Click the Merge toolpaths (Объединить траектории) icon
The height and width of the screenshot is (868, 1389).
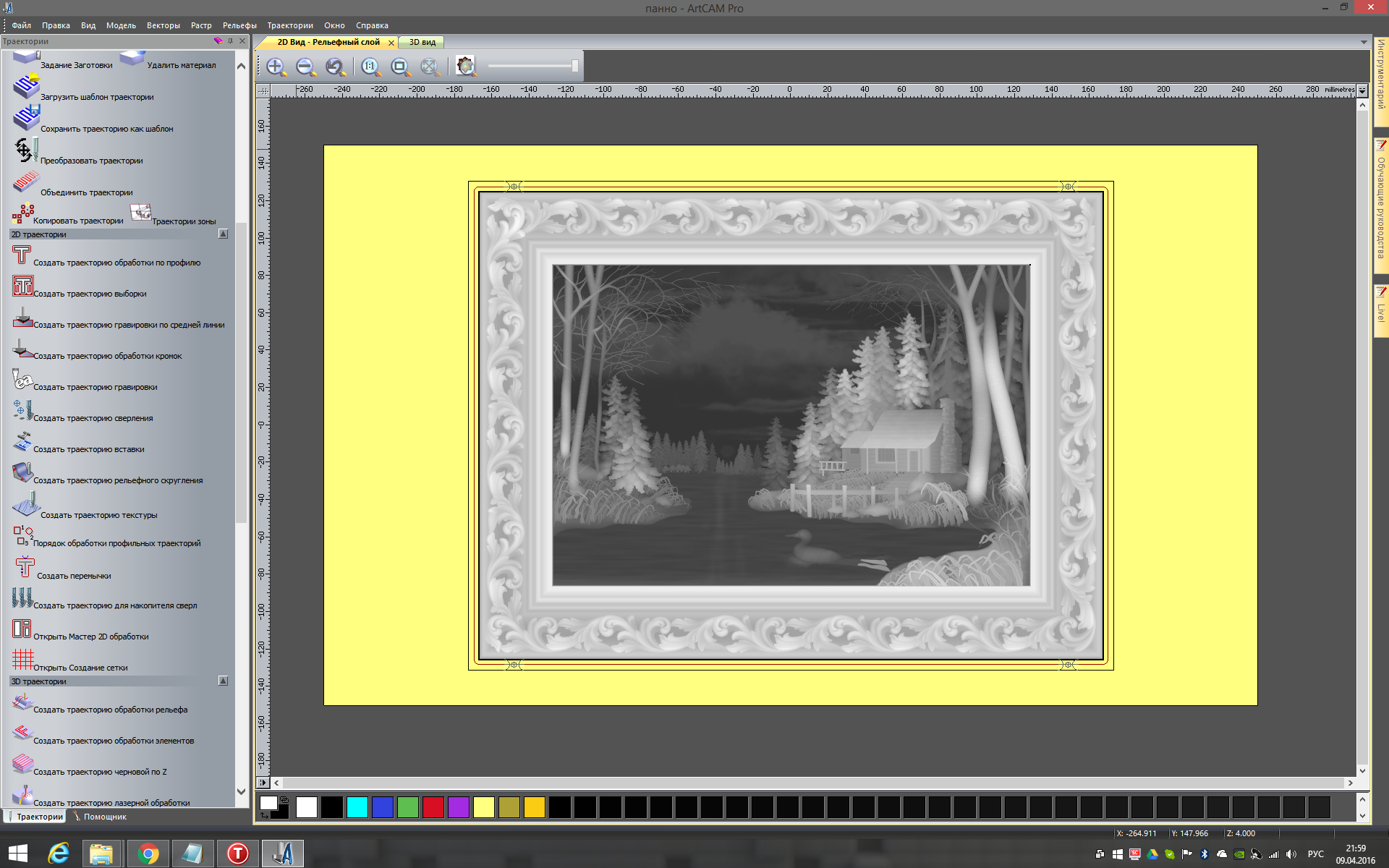[26, 183]
